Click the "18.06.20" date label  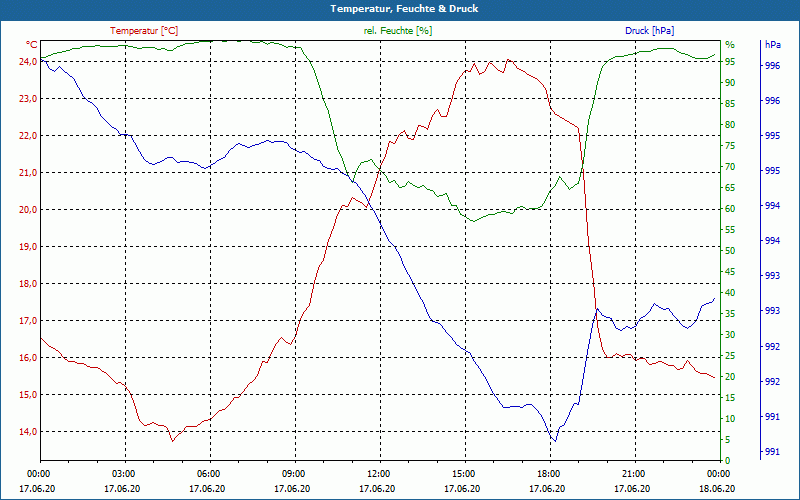[717, 488]
